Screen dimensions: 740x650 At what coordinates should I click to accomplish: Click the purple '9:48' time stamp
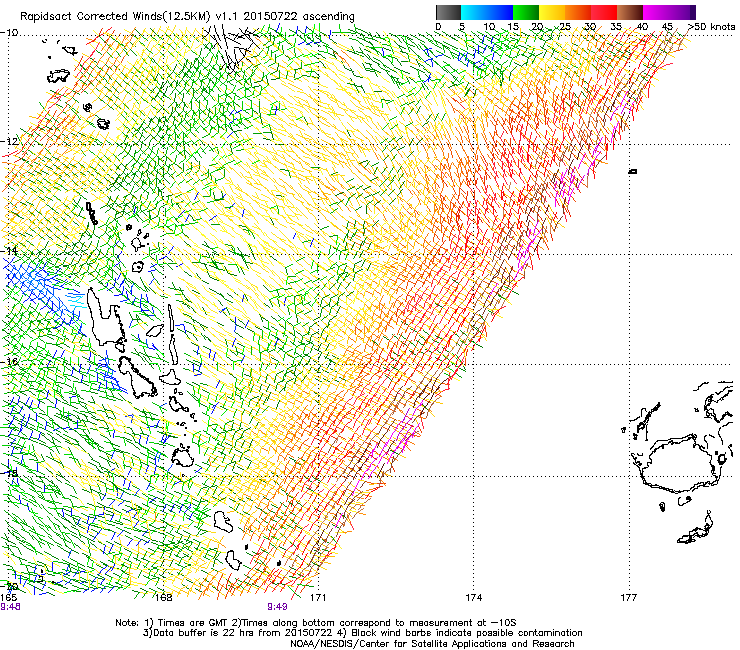[x=10, y=607]
